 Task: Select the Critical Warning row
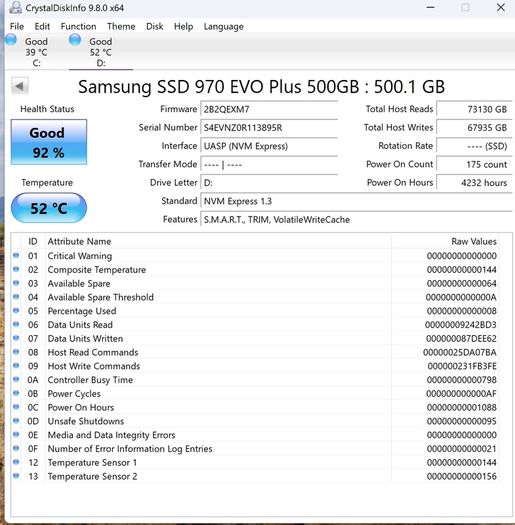255,256
